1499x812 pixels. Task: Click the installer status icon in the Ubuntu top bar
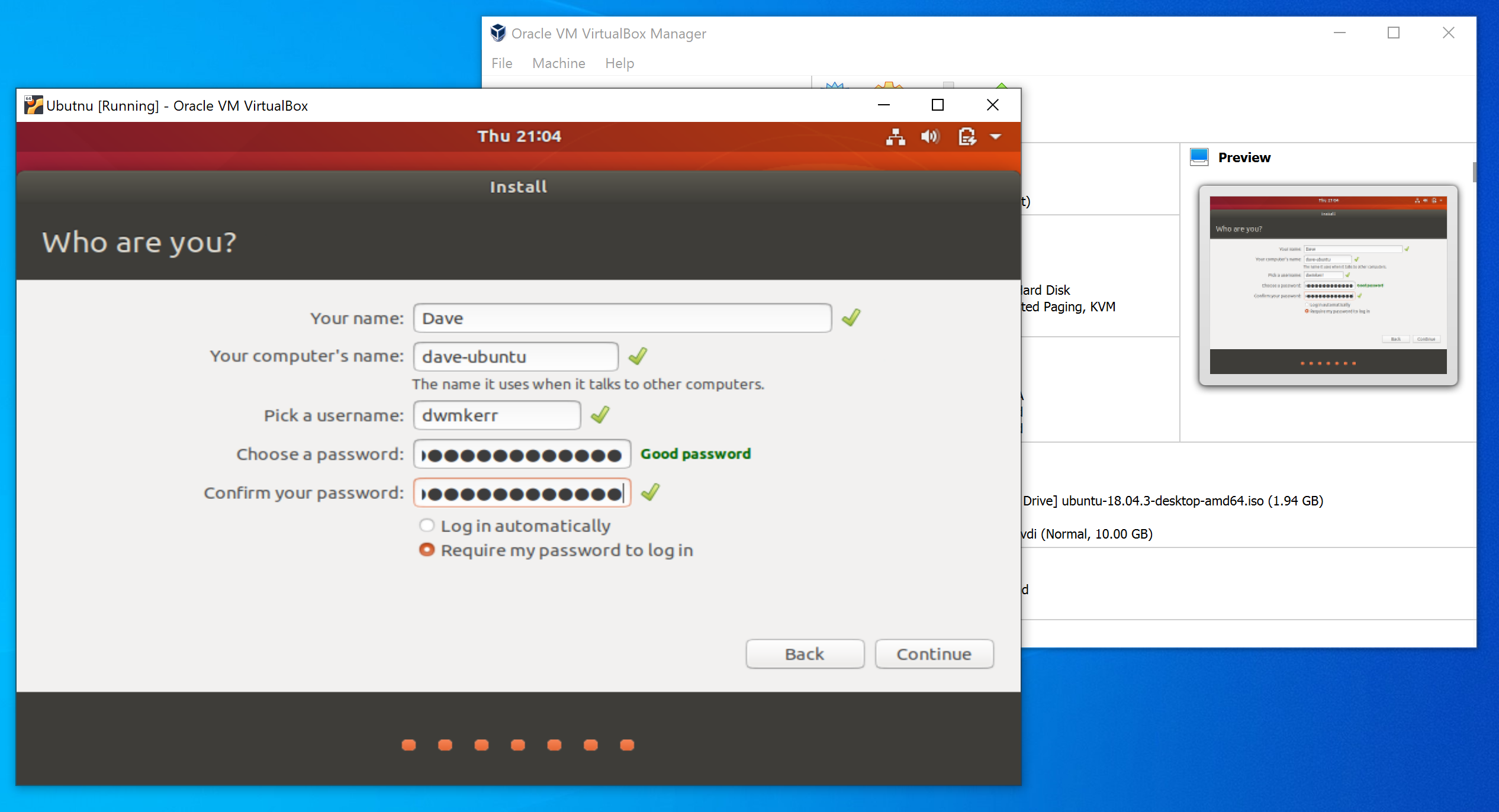coord(967,137)
